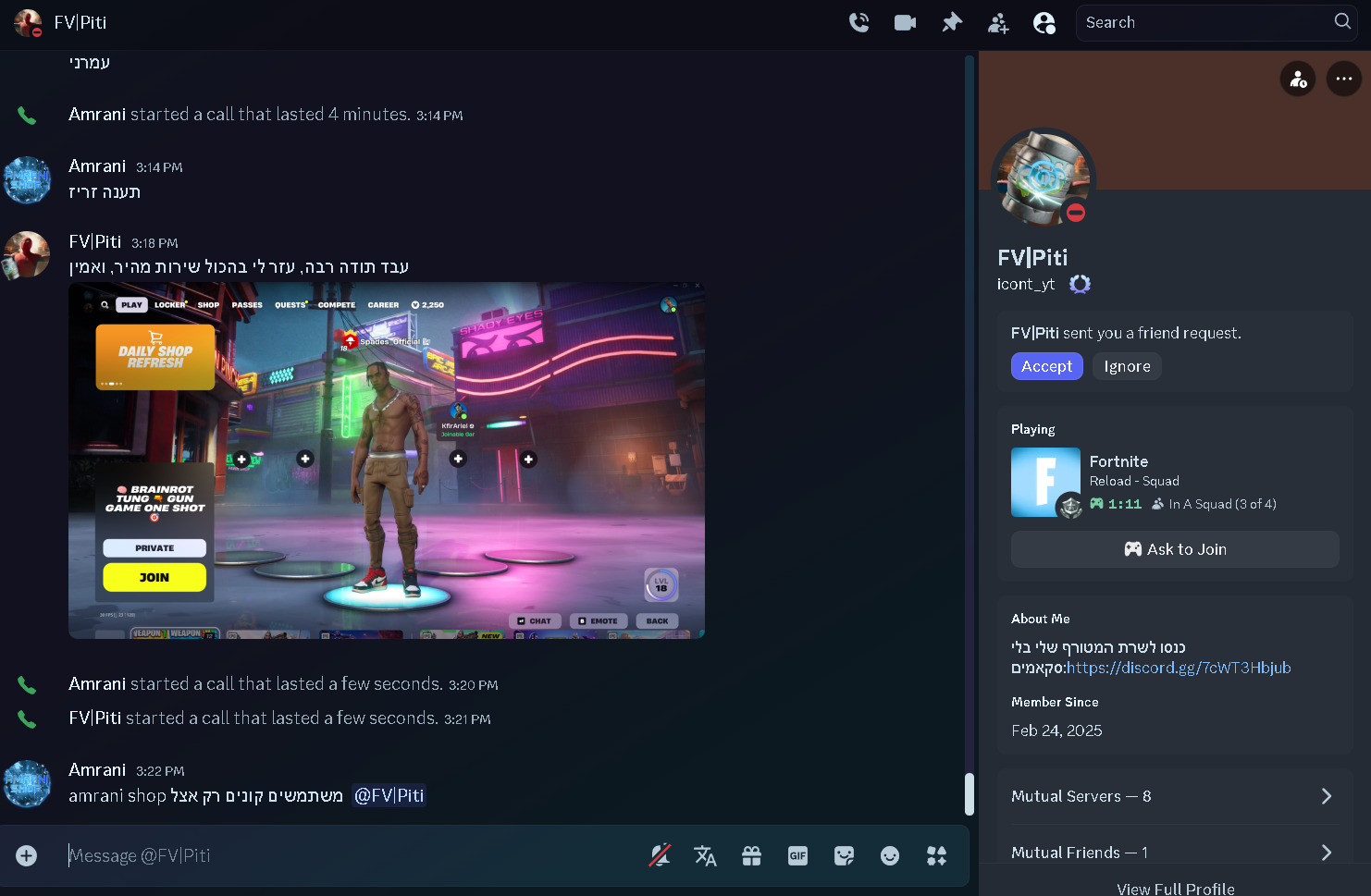Click the call icon beside Amrani's 4 minutes call
1371x896 pixels.
(27, 116)
